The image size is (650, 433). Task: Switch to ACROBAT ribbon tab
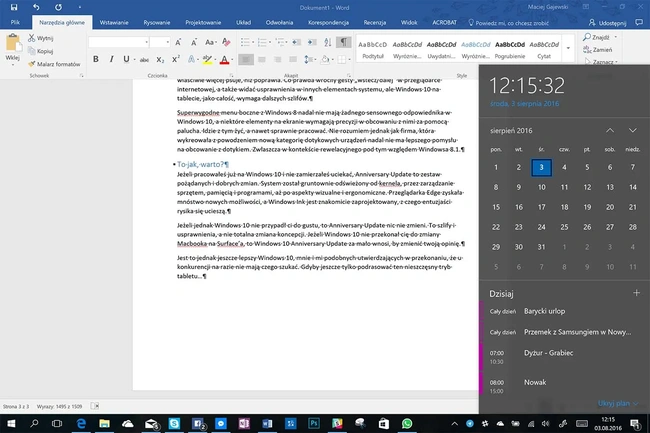point(444,22)
